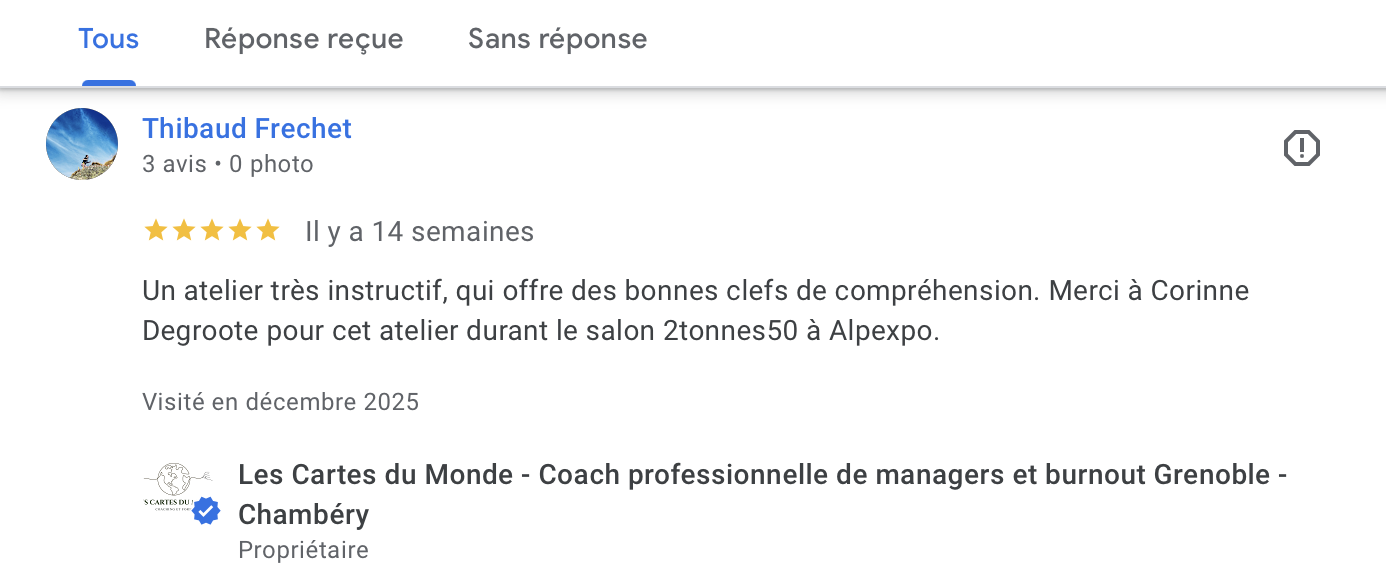Click the Les Cartes du Monde logo
The image size is (1386, 570).
click(x=172, y=486)
